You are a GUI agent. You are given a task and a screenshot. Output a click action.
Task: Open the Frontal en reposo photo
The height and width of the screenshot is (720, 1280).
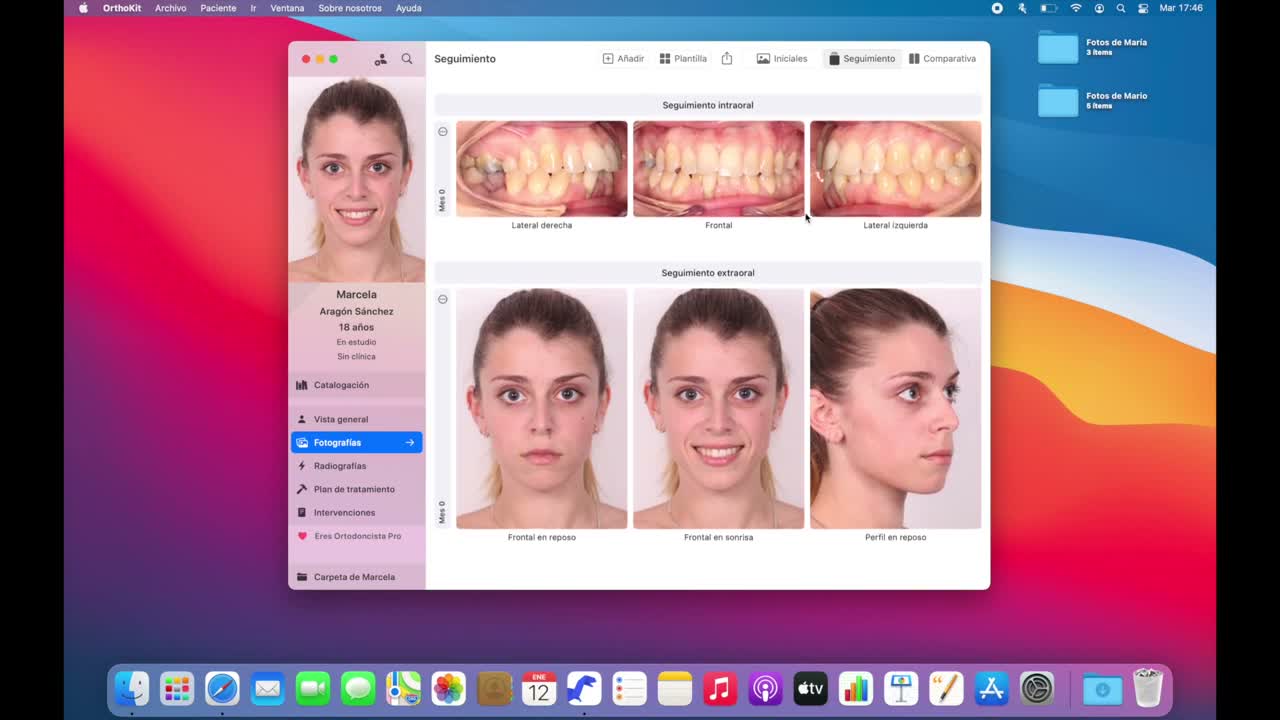click(542, 409)
